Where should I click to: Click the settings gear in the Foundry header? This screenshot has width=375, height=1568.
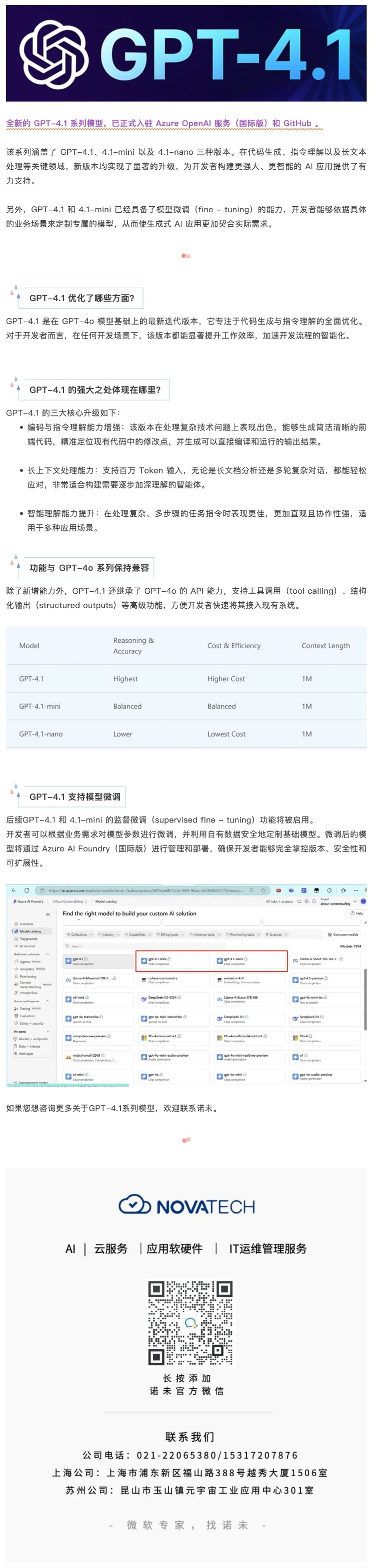(x=306, y=901)
